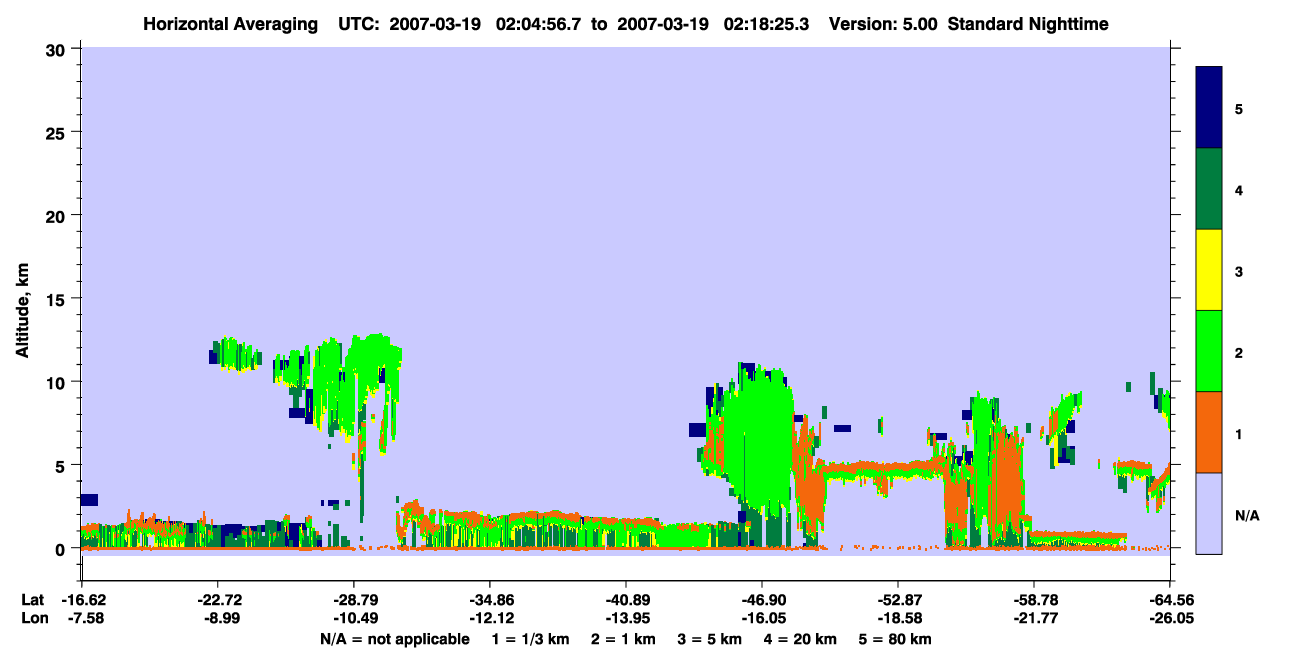Click the lavender N/A colorbar segment

point(1209,513)
